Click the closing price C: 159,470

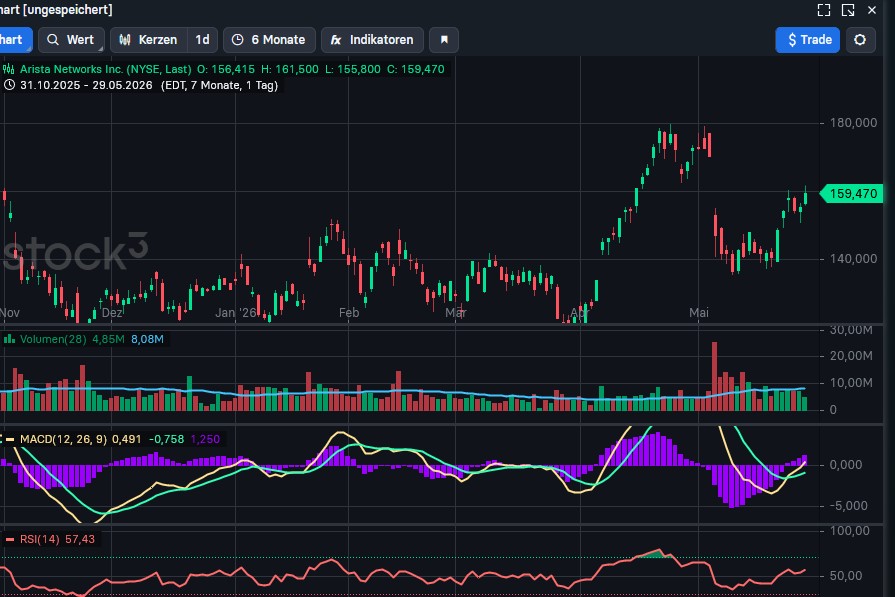[x=416, y=69]
